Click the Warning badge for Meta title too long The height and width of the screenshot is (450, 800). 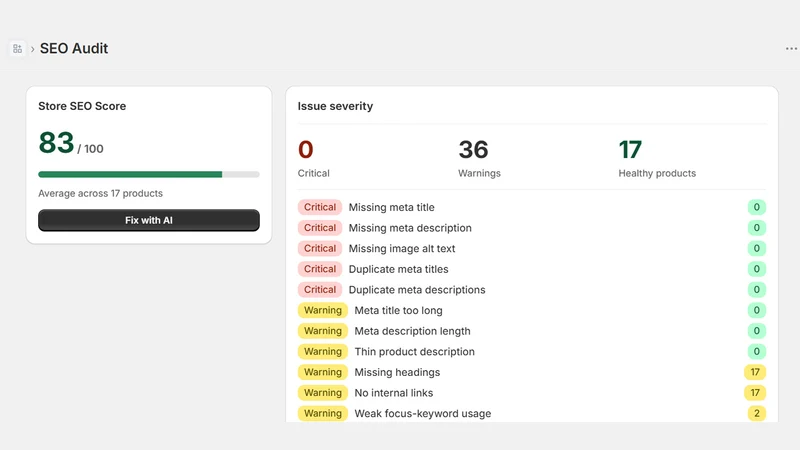click(323, 310)
